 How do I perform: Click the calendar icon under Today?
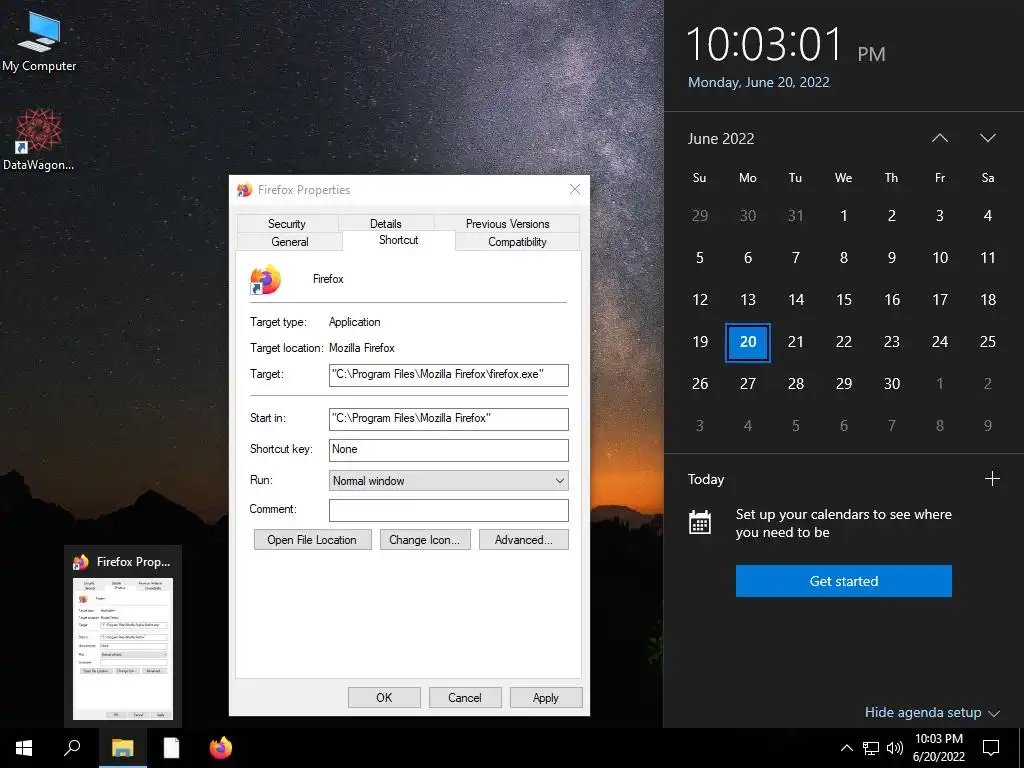[699, 522]
